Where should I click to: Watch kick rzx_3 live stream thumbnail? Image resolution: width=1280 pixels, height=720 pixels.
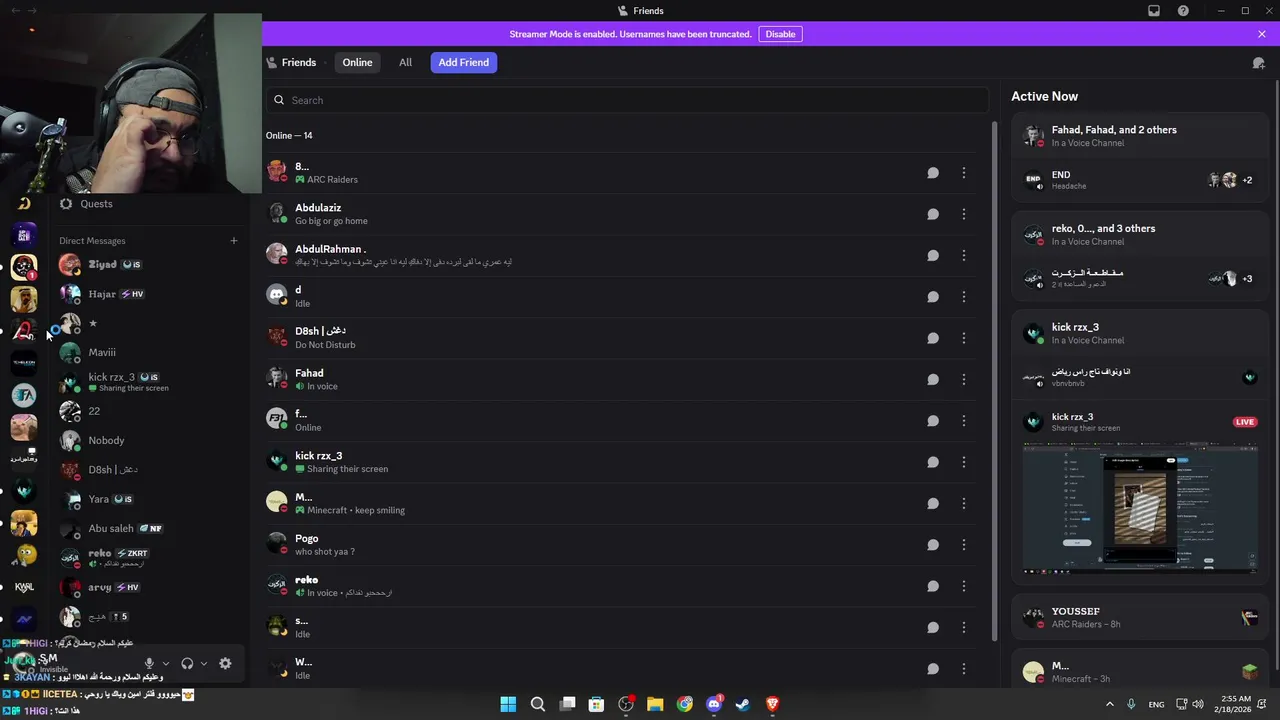pyautogui.click(x=1140, y=509)
